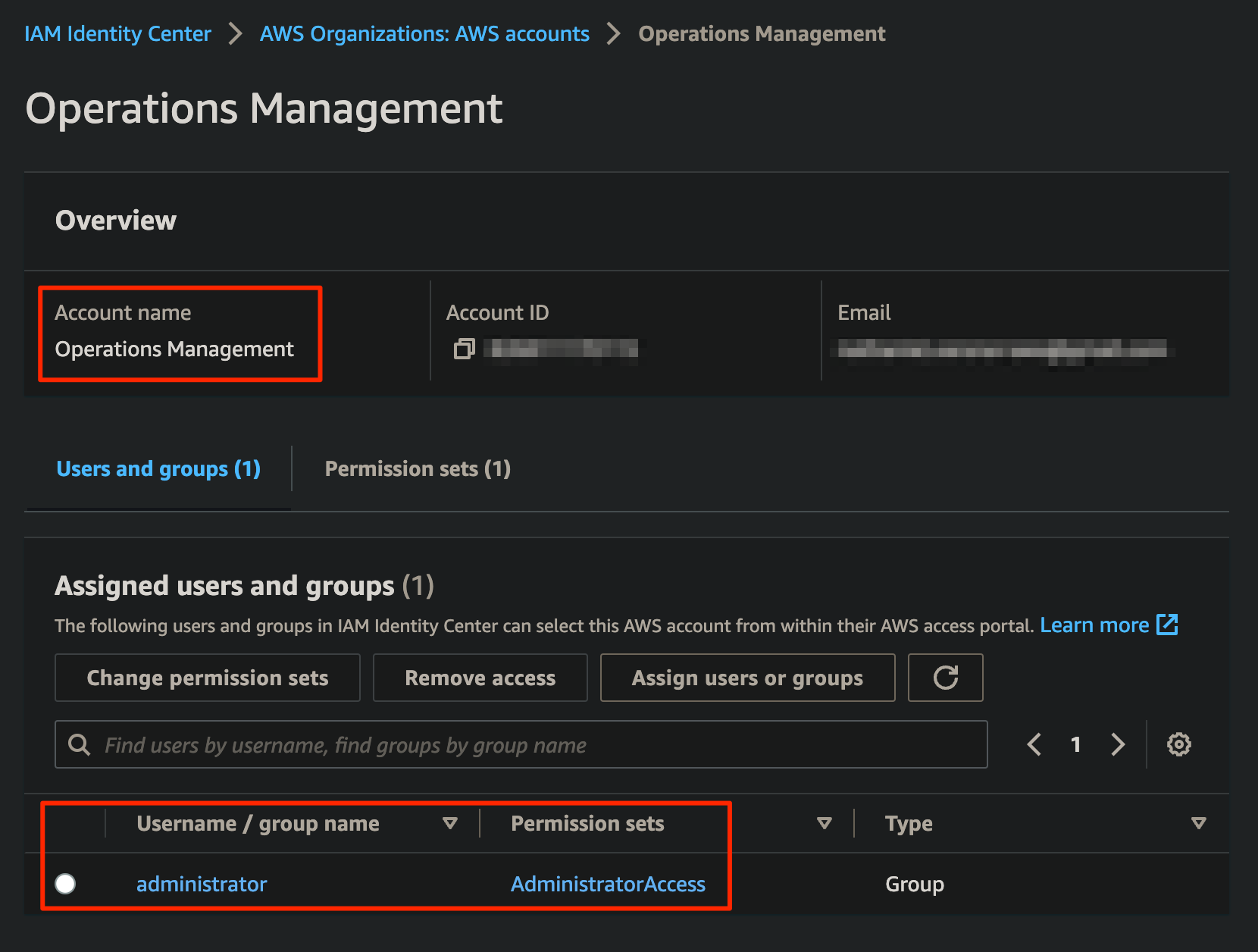The height and width of the screenshot is (952, 1258).
Task: Click the Overview heading
Action: pyautogui.click(x=116, y=221)
